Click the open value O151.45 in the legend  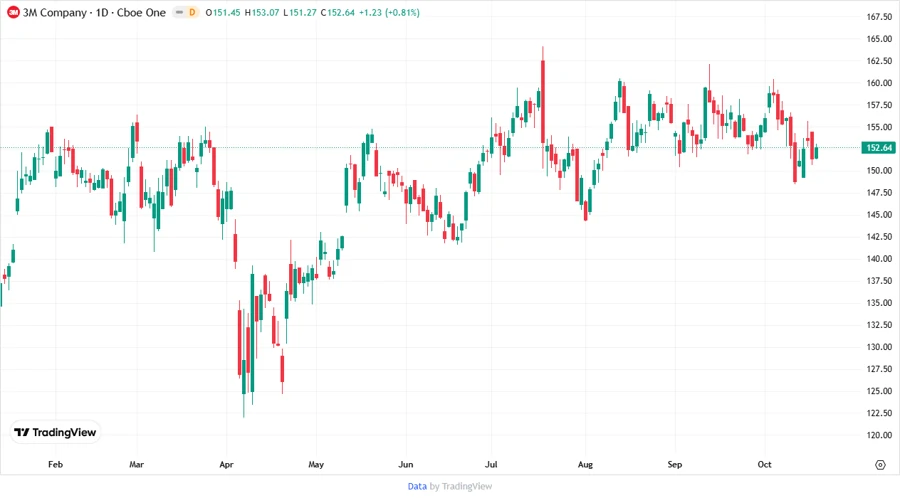click(224, 13)
